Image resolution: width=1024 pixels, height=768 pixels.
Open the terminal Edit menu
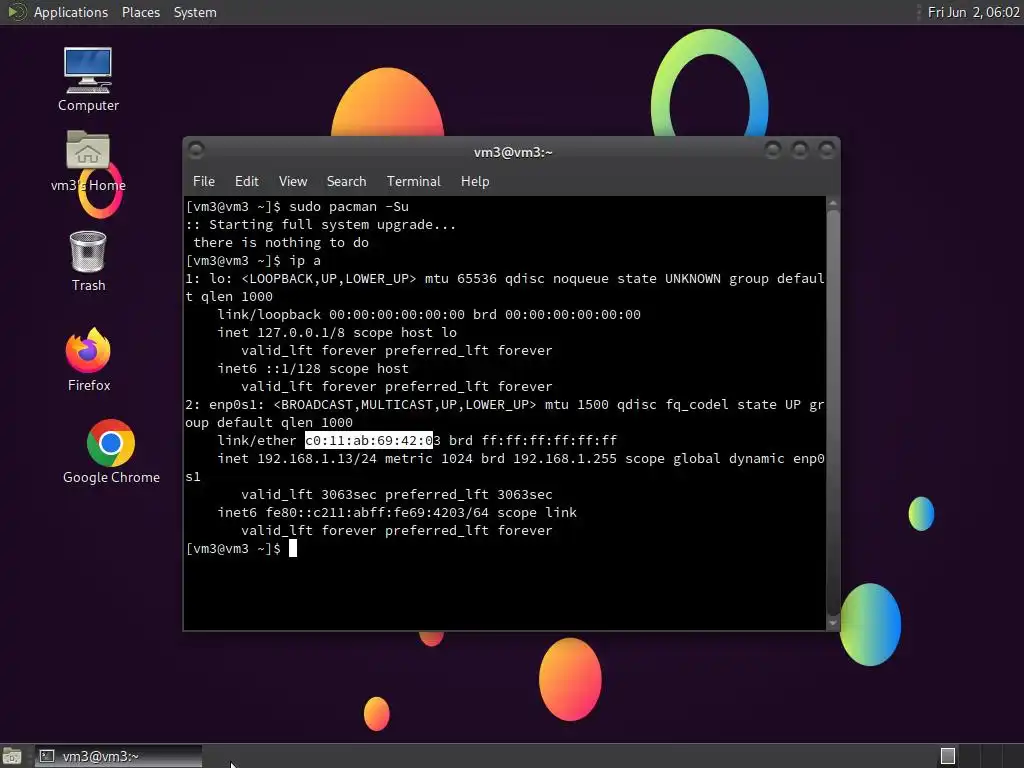click(246, 182)
